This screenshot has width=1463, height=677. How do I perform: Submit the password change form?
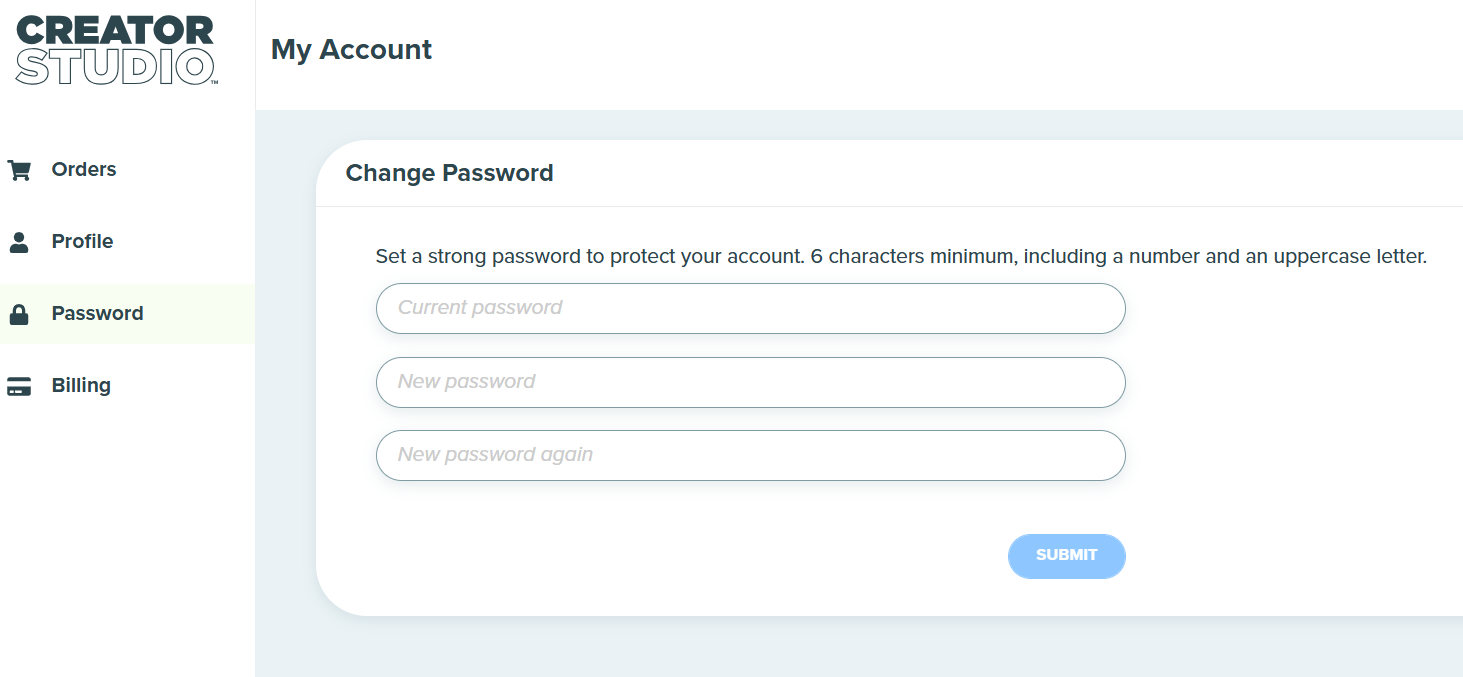pos(1066,556)
